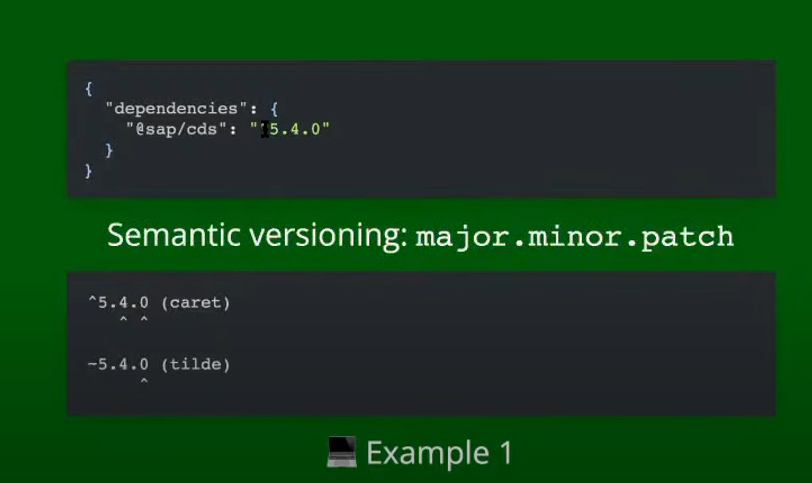The image size is (812, 483).
Task: Click the 'Semantic versioning:' heading text
Action: pyautogui.click(x=257, y=236)
